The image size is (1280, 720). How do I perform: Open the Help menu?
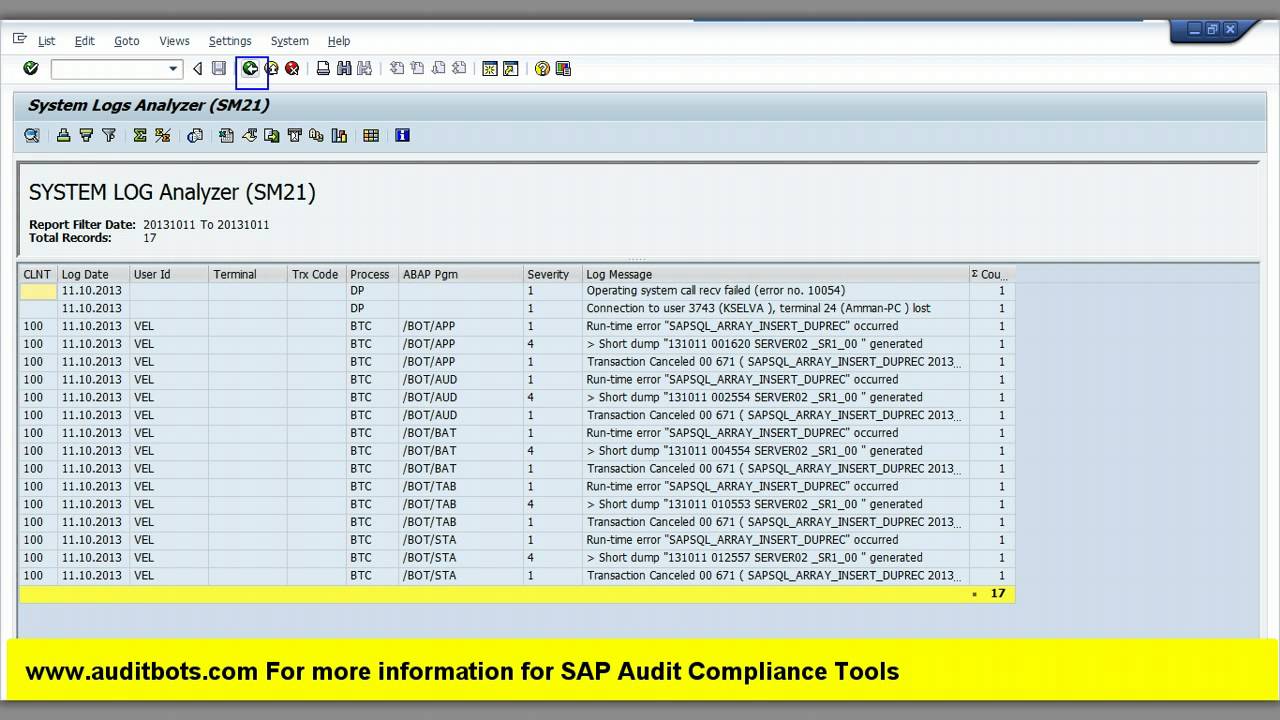pos(339,41)
